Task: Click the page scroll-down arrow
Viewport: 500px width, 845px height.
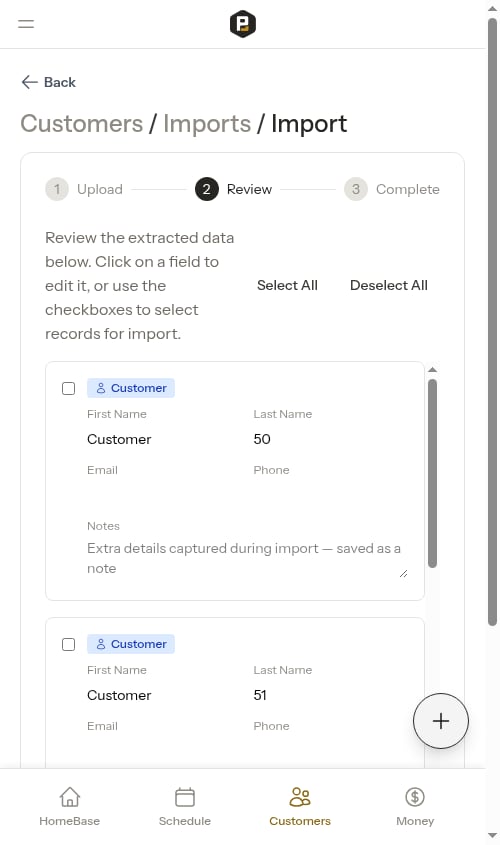Action: (x=492, y=836)
